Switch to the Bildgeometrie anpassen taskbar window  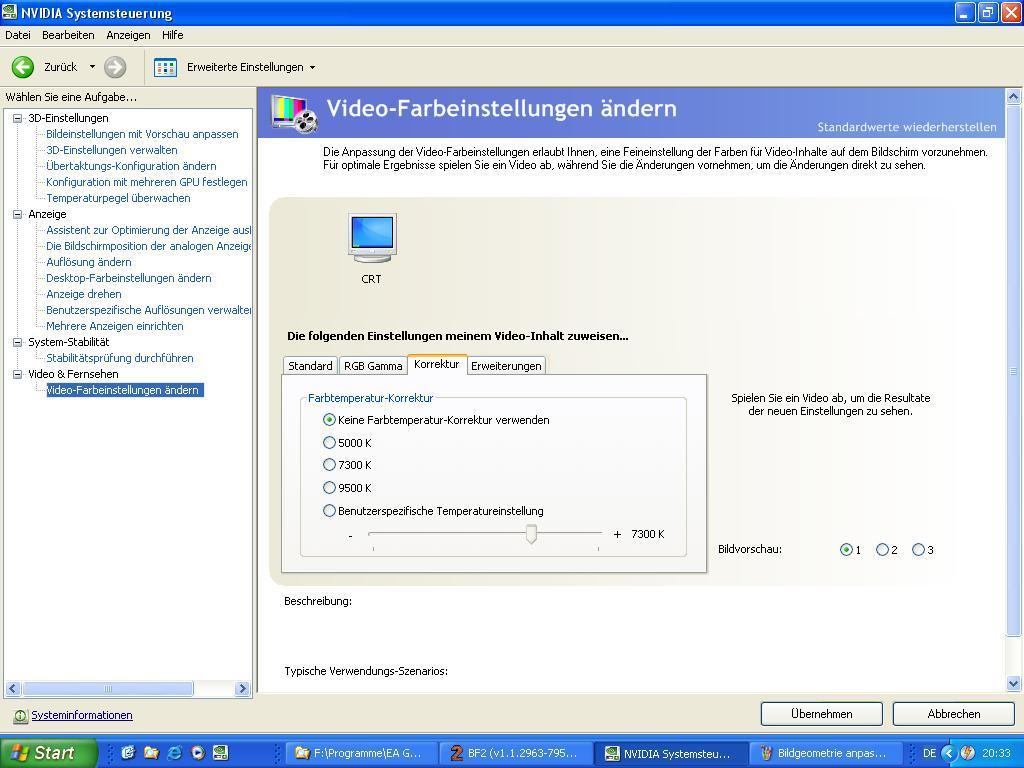[825, 754]
